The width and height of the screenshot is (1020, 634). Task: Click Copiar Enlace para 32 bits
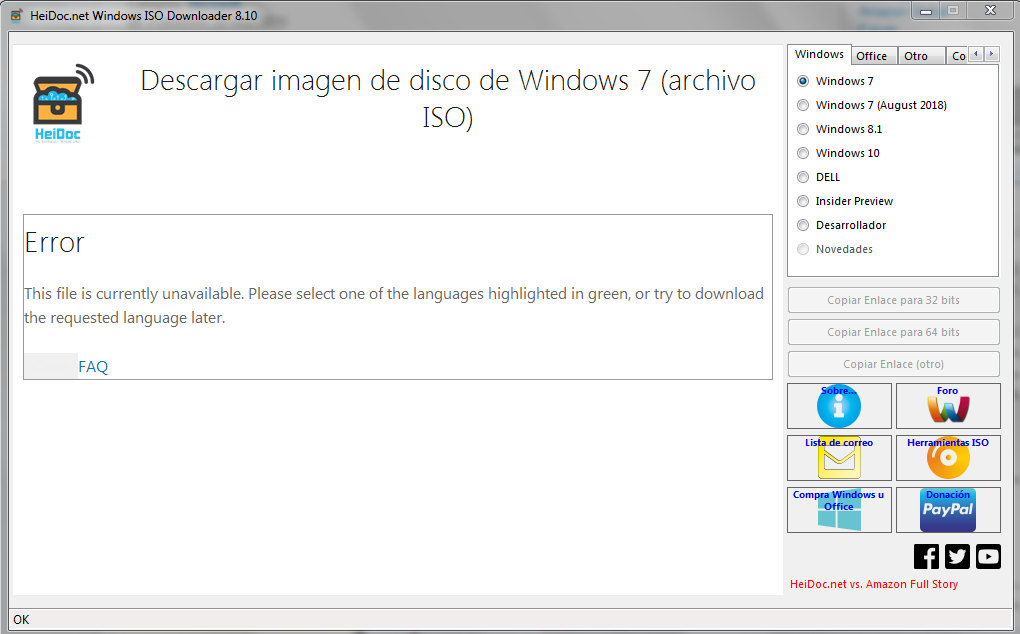coord(893,300)
